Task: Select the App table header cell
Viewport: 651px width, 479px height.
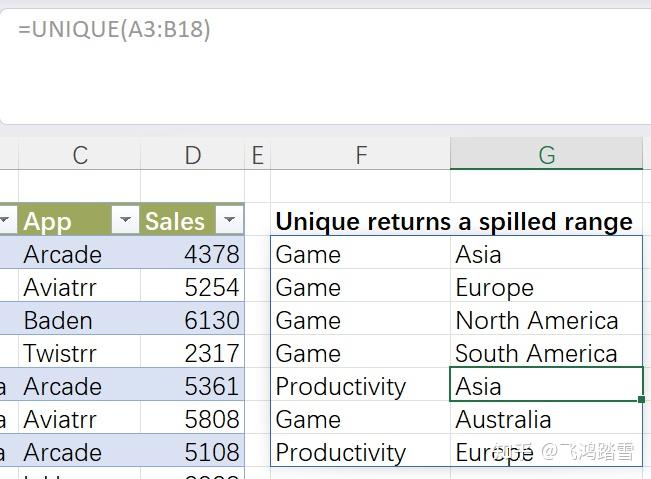Action: (62, 221)
